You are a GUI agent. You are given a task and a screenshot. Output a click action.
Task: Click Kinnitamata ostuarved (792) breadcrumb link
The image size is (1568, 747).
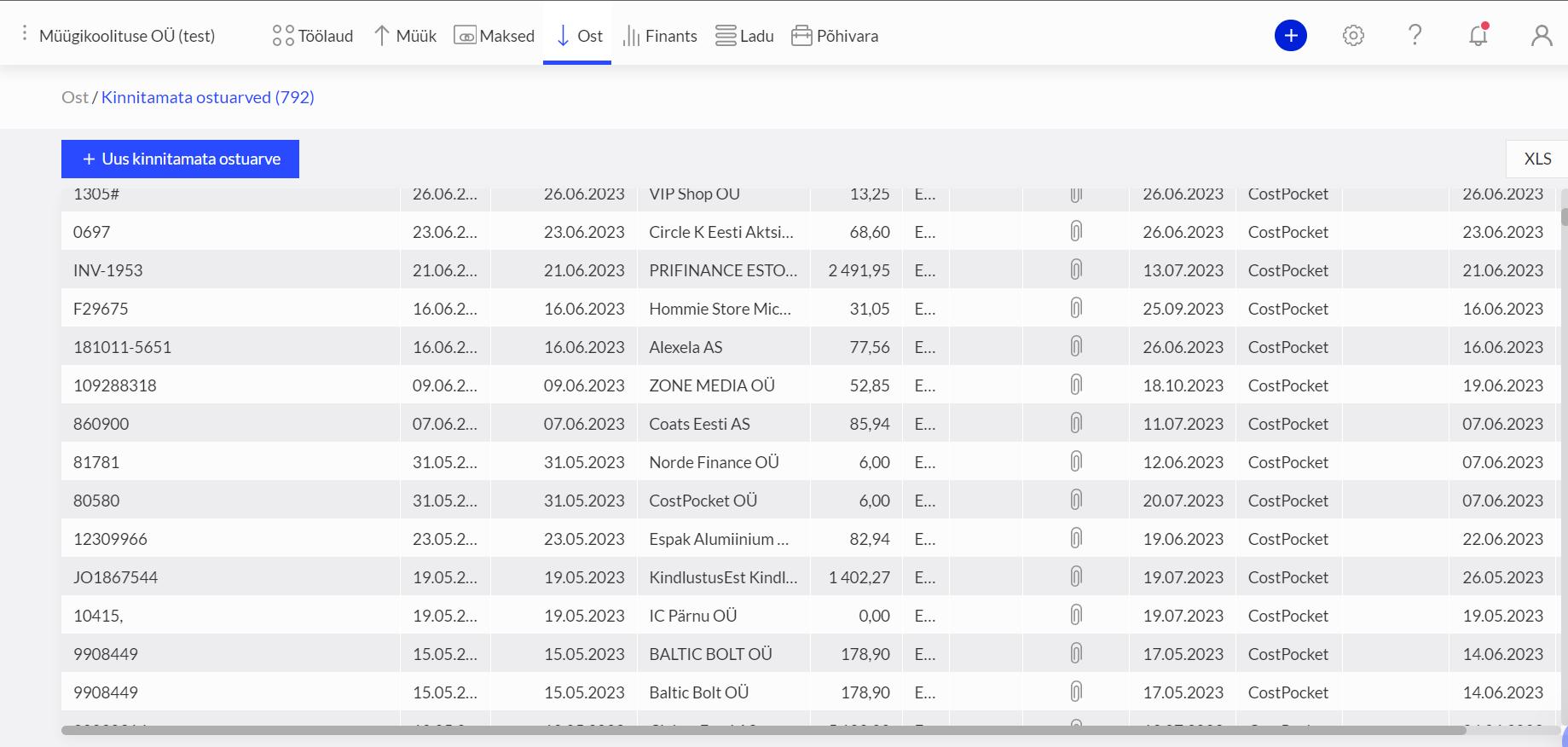(208, 97)
